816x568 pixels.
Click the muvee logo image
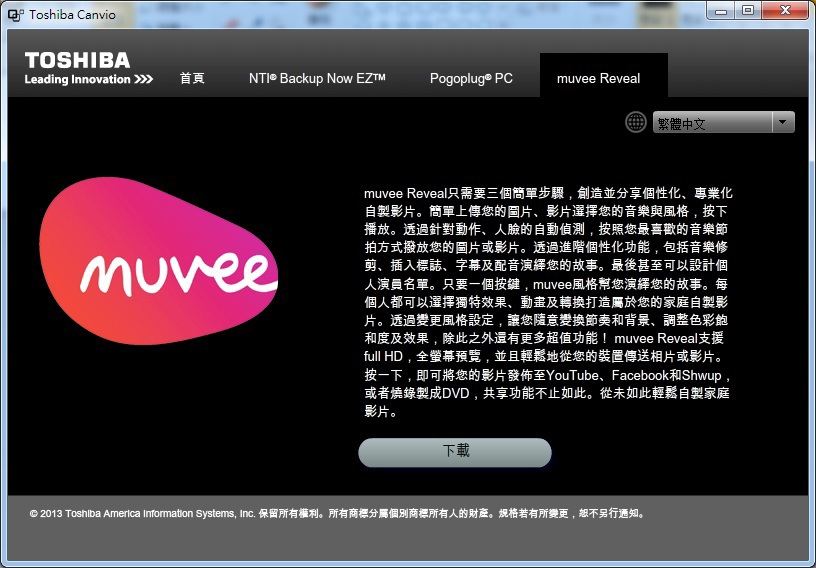pyautogui.click(x=158, y=260)
